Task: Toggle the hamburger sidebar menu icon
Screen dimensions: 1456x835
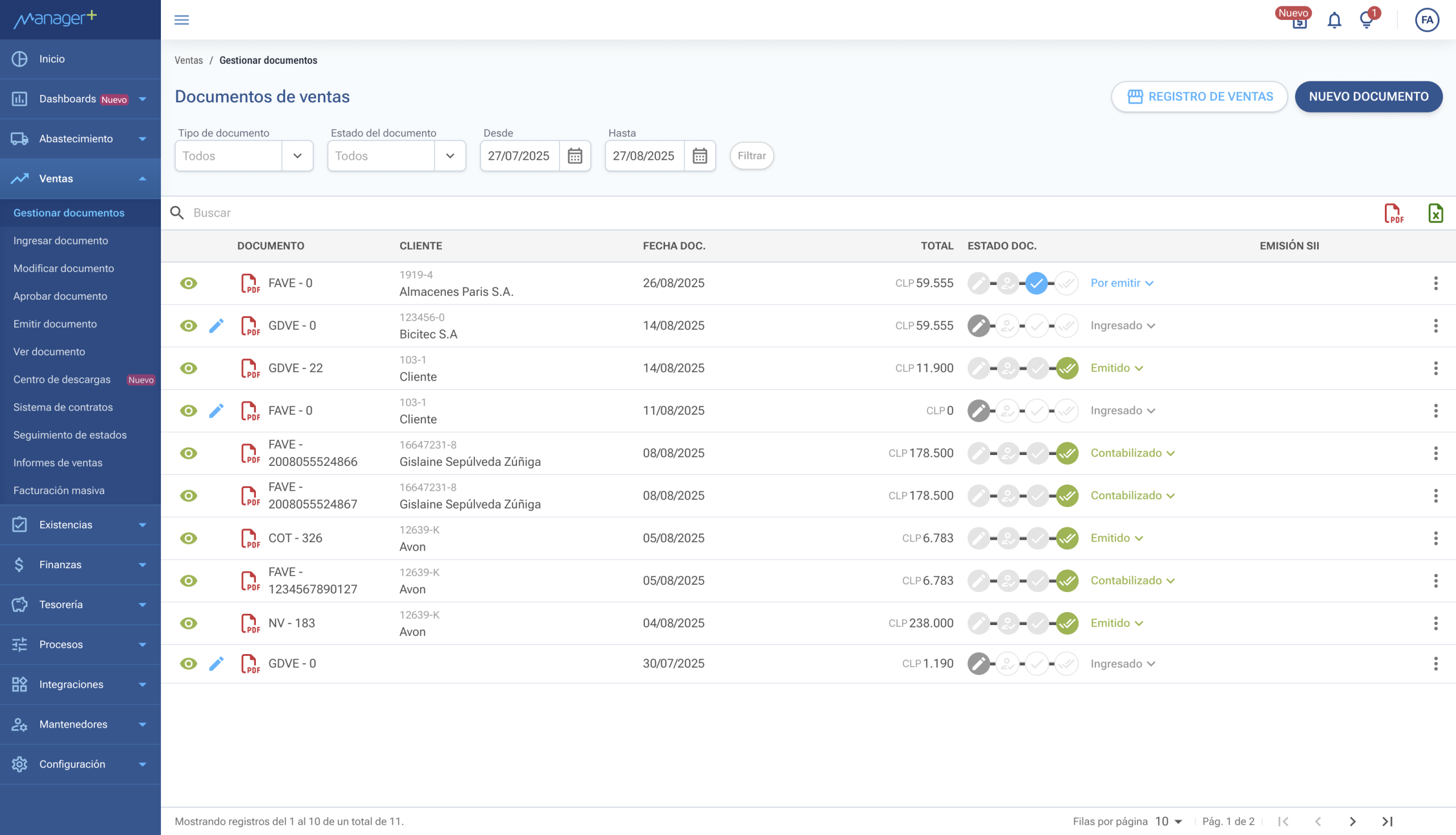Action: point(182,20)
